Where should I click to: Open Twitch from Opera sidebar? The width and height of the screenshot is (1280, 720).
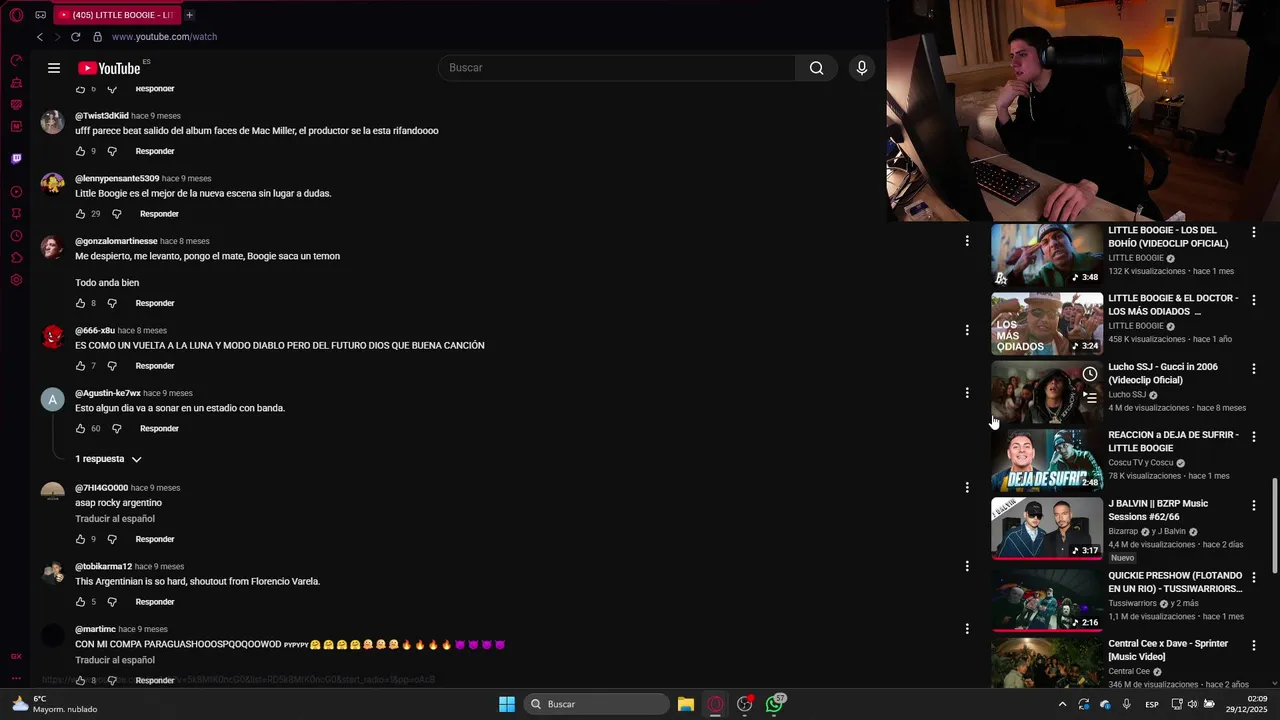pyautogui.click(x=16, y=158)
